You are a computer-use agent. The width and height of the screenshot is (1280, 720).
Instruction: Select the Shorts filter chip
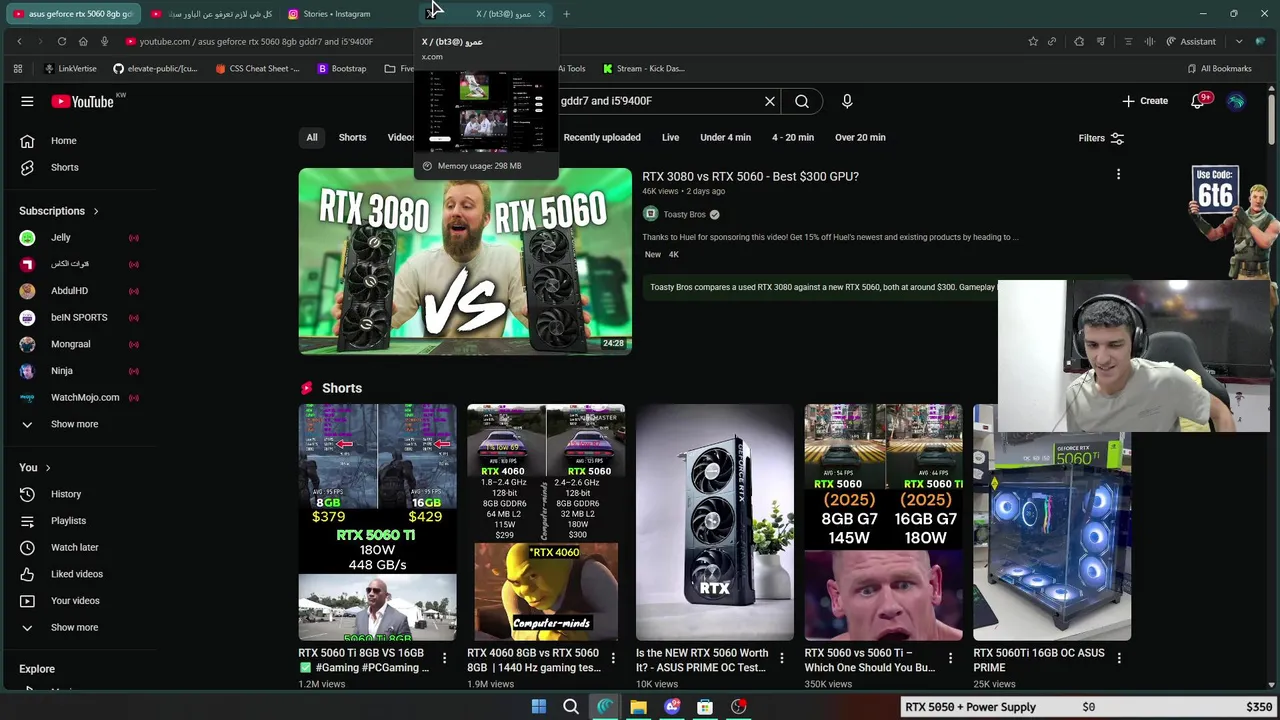[352, 138]
